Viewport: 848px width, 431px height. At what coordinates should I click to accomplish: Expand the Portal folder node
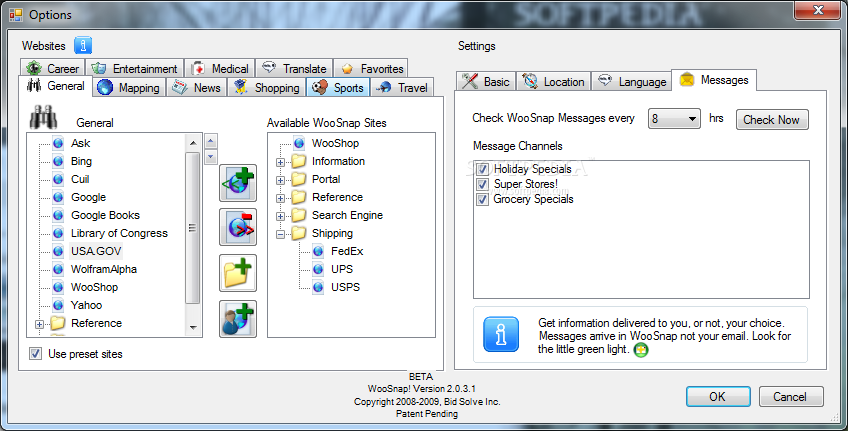[280, 180]
